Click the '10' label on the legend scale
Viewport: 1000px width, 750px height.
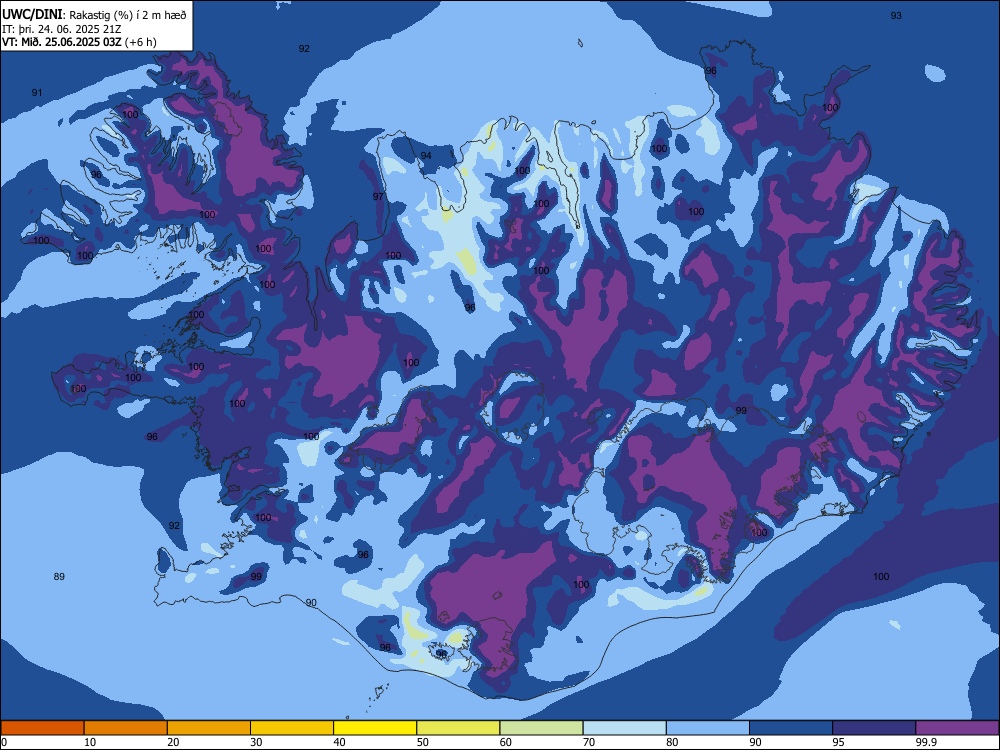90,742
